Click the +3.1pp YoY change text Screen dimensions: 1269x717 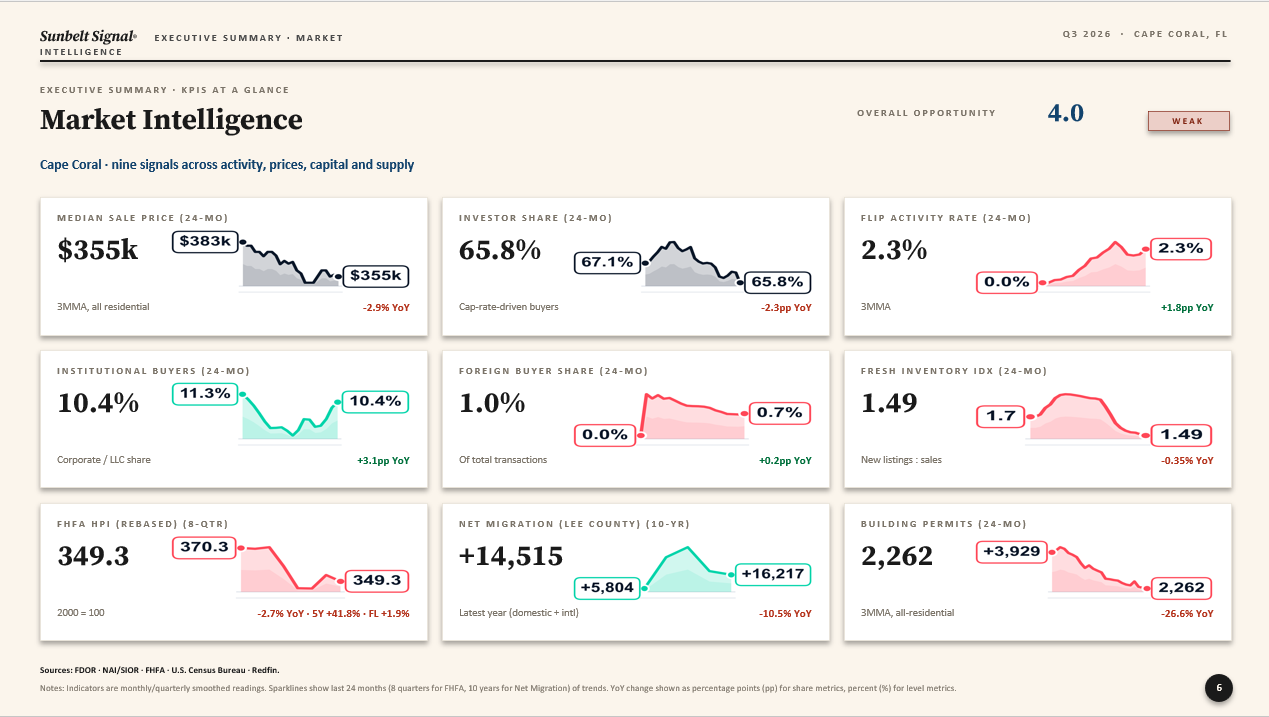[383, 460]
